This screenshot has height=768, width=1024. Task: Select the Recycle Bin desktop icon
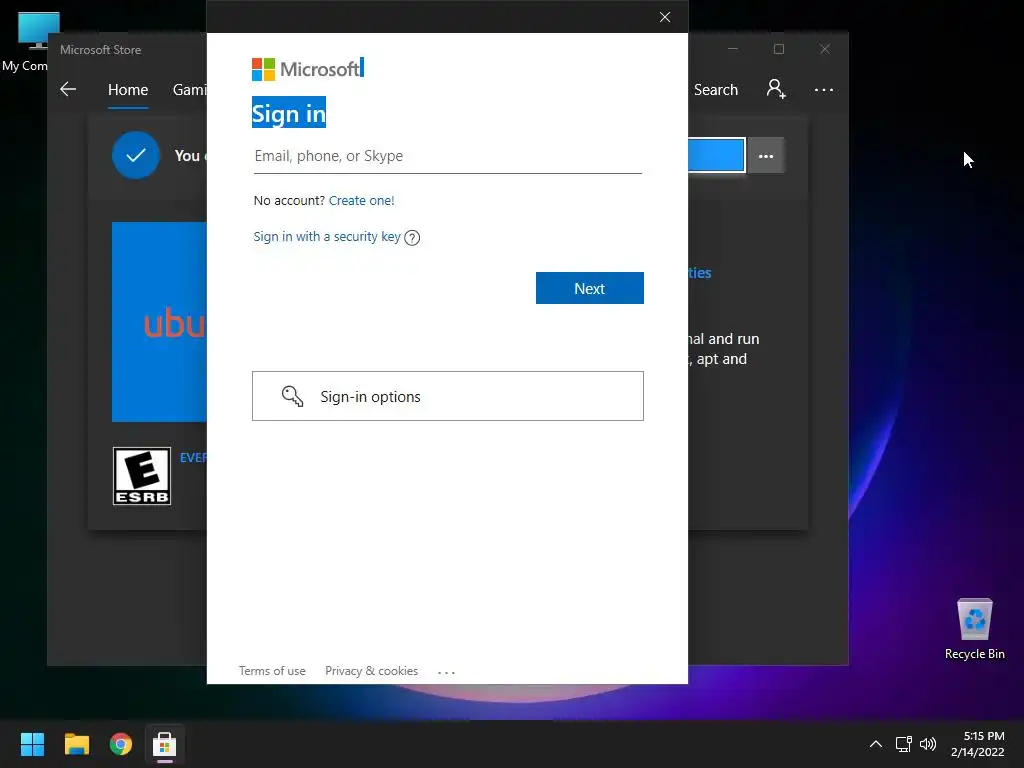pyautogui.click(x=974, y=630)
